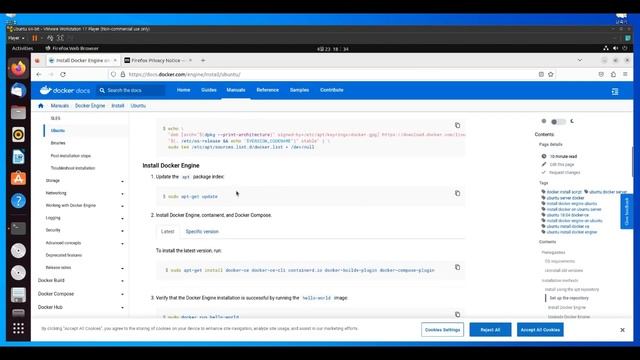
Task: Open the Contribute nav item
Action: pos(332,90)
